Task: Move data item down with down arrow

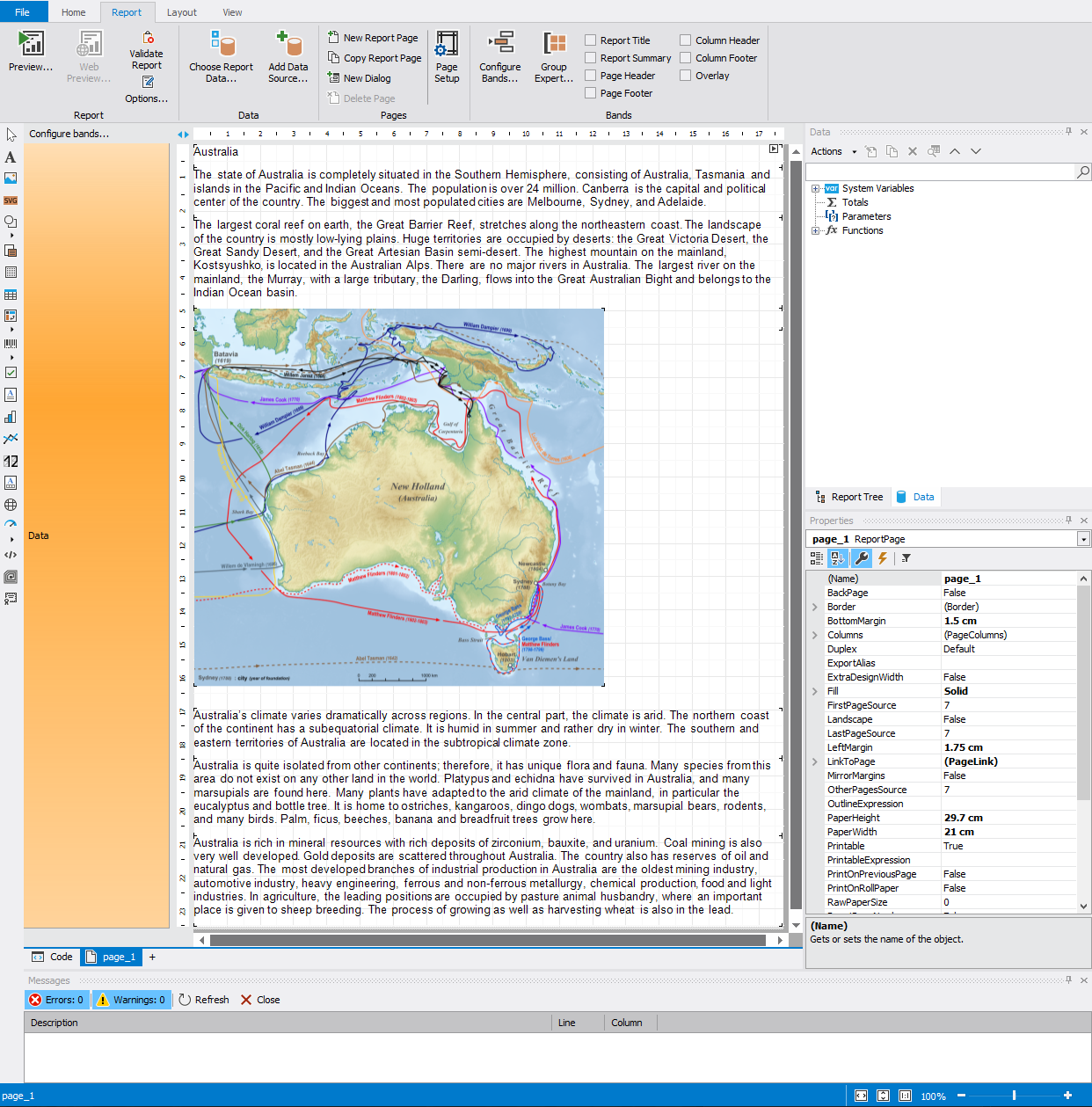Action: (x=976, y=151)
